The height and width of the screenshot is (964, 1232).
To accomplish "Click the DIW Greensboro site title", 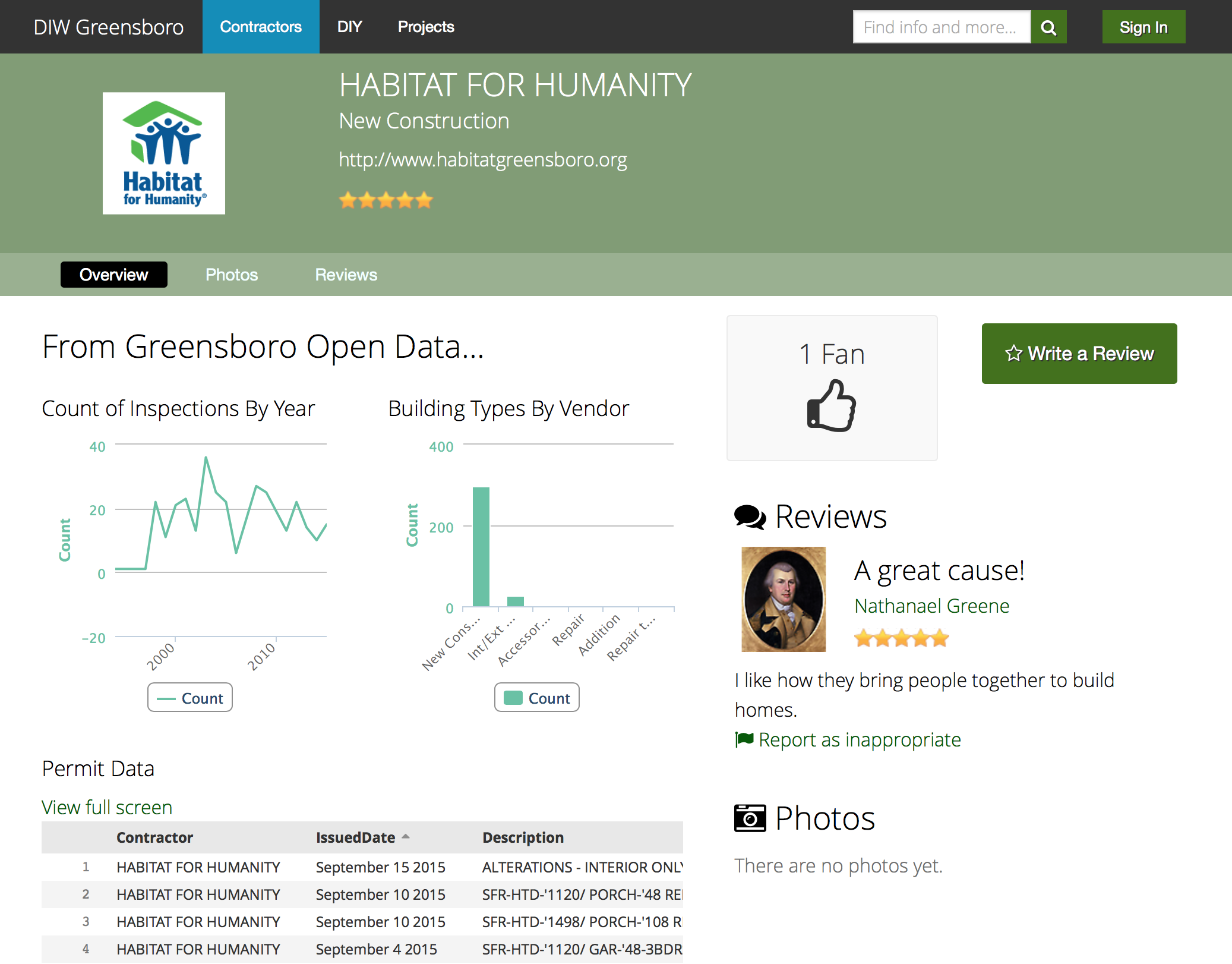I will 109,27.
